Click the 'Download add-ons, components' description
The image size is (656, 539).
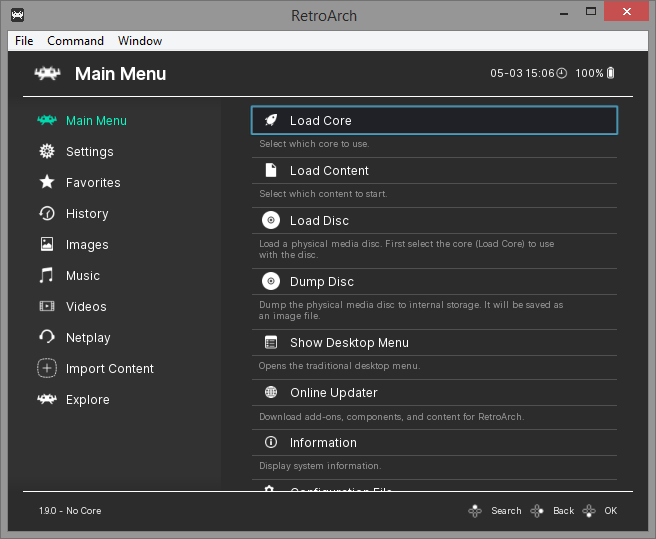392,417
